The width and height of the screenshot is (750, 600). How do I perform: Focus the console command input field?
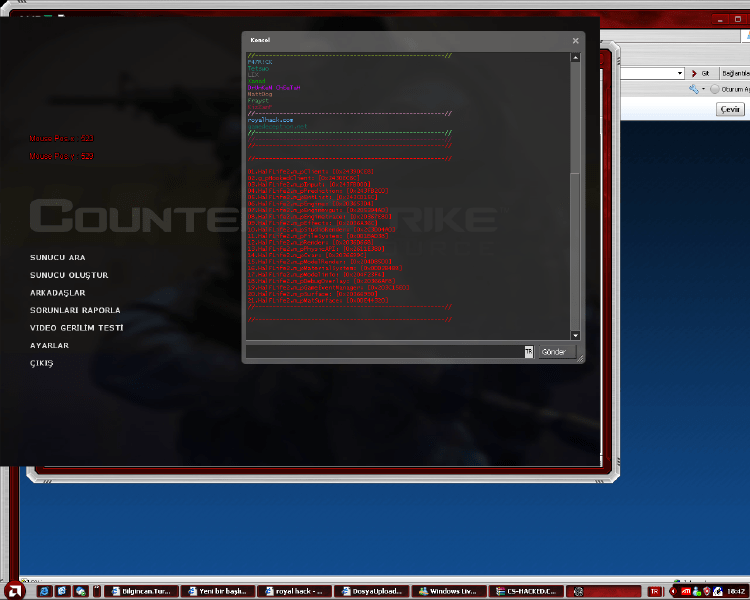(x=385, y=352)
